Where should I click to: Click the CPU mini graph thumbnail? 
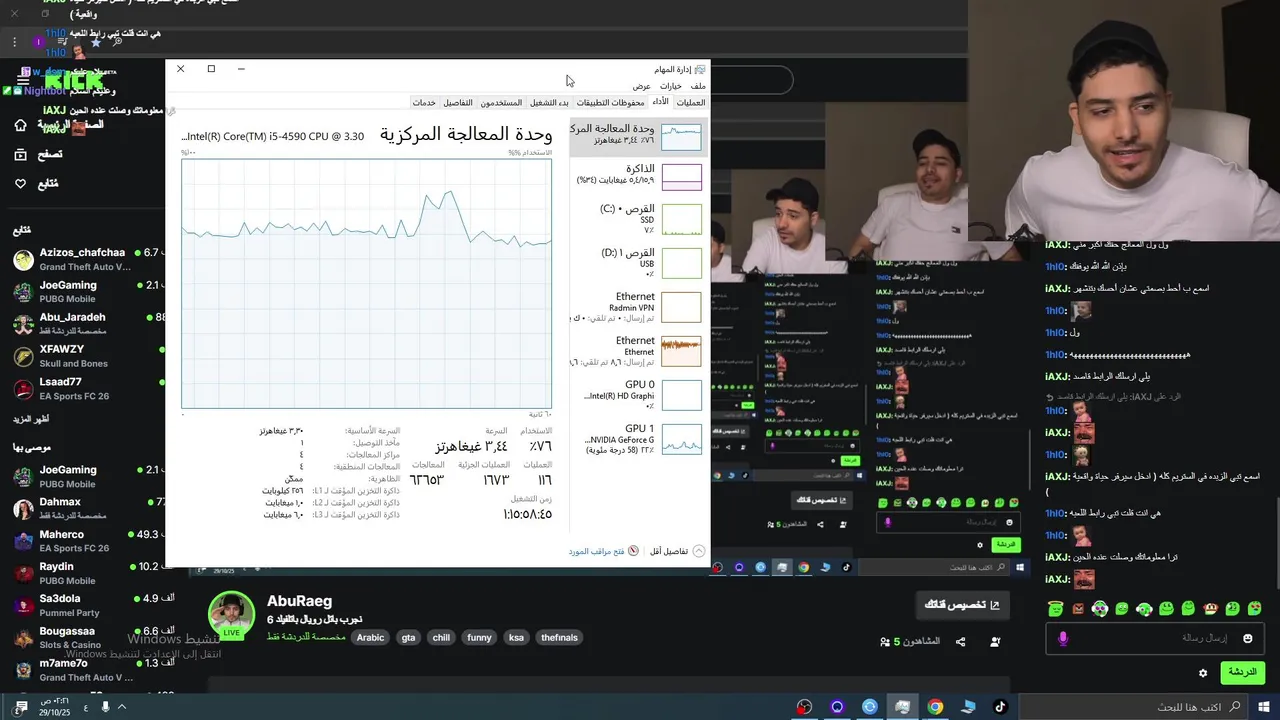pyautogui.click(x=681, y=137)
